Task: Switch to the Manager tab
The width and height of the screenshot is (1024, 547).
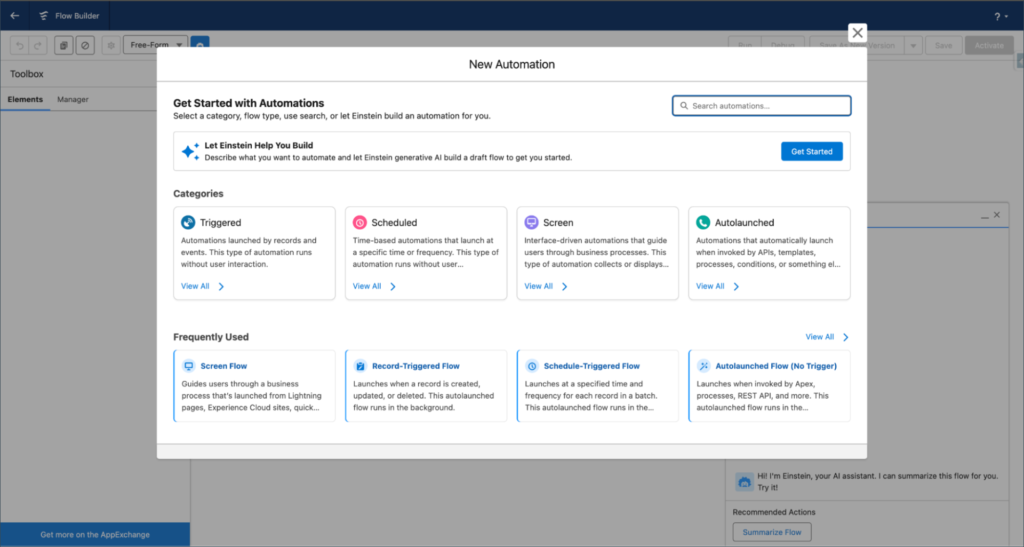Action: [x=73, y=100]
